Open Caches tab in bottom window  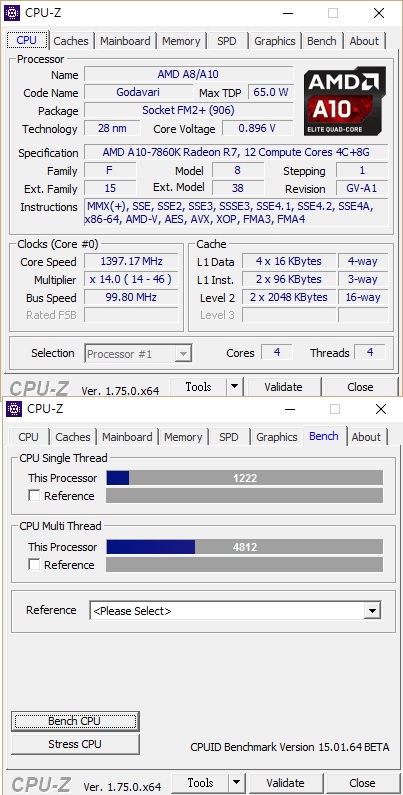(x=72, y=437)
